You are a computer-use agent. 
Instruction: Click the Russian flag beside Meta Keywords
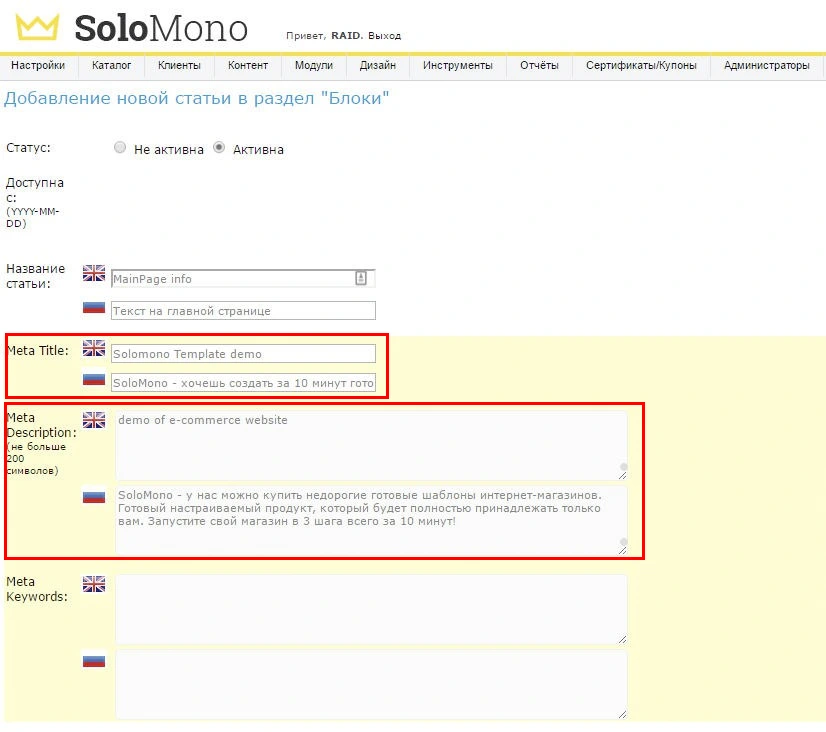click(94, 660)
